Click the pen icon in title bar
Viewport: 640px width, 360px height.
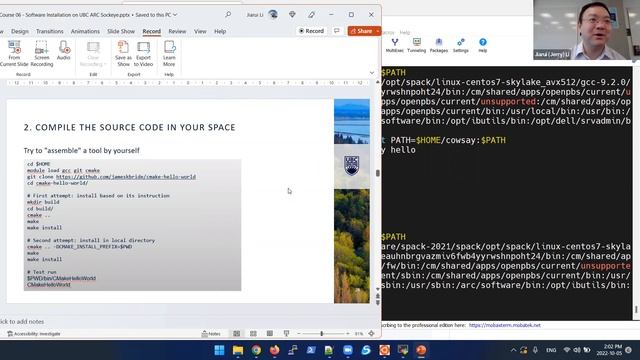[311, 15]
